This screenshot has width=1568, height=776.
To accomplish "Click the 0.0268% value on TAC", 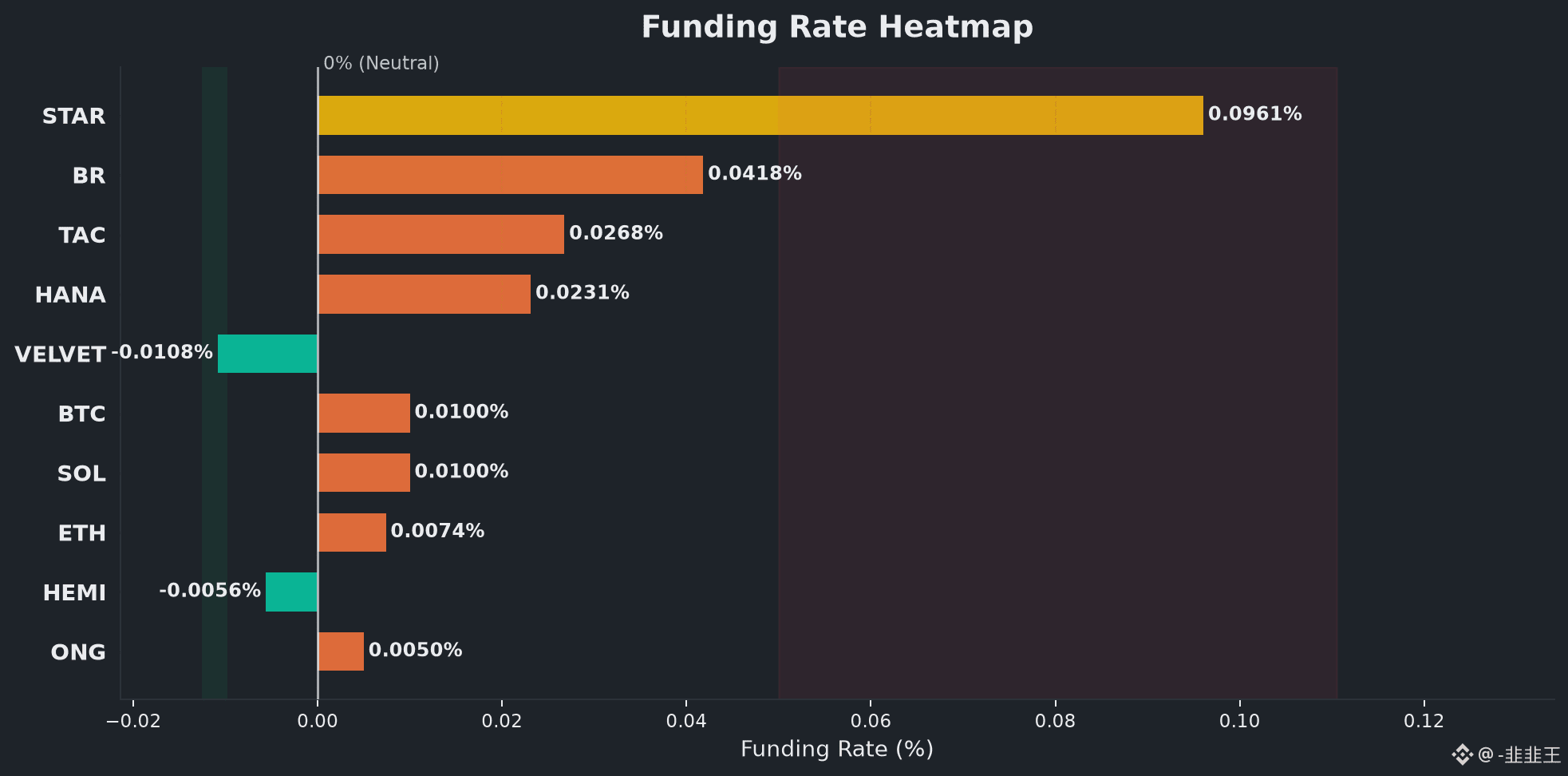I will [616, 233].
